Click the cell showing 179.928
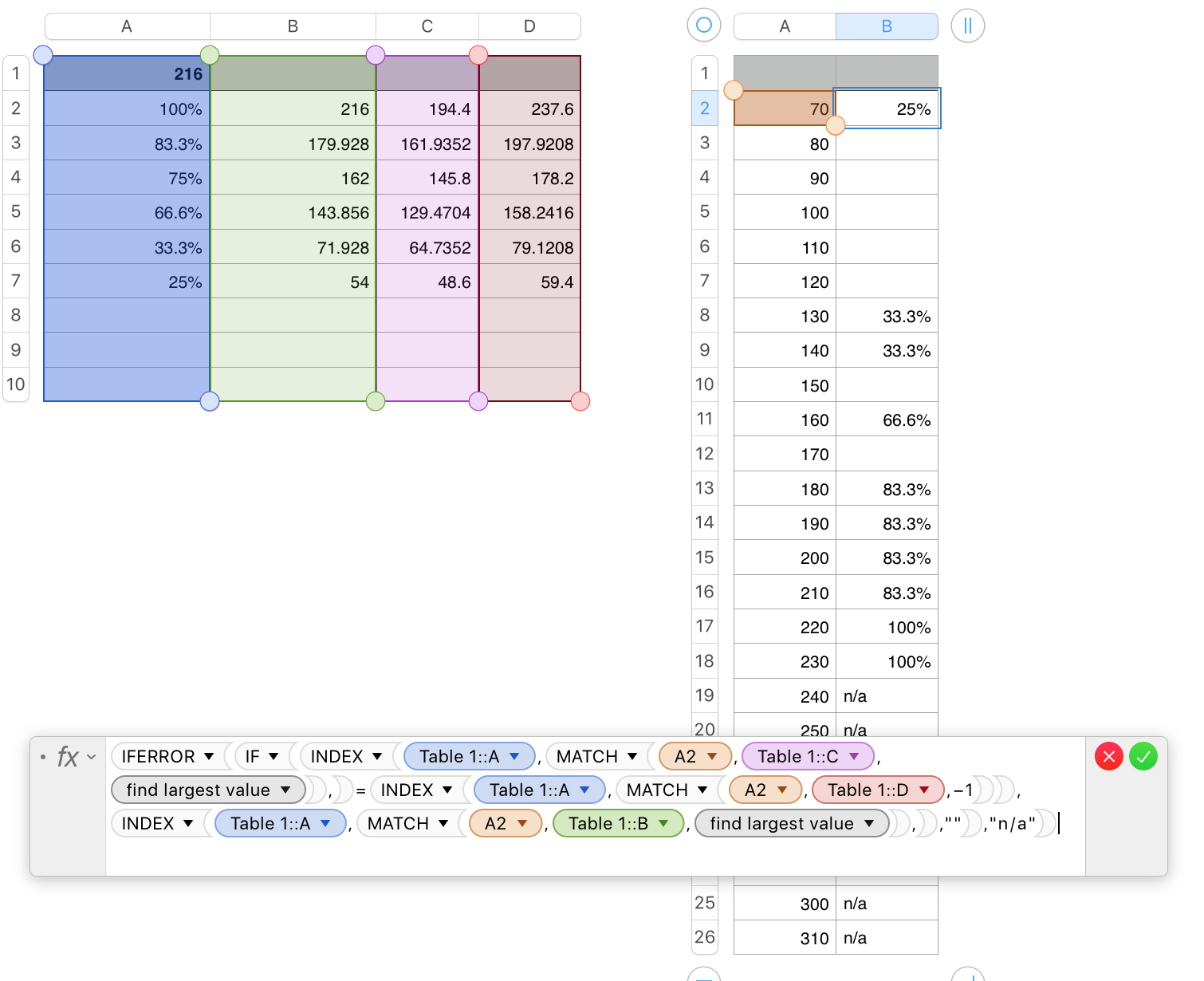 point(293,144)
